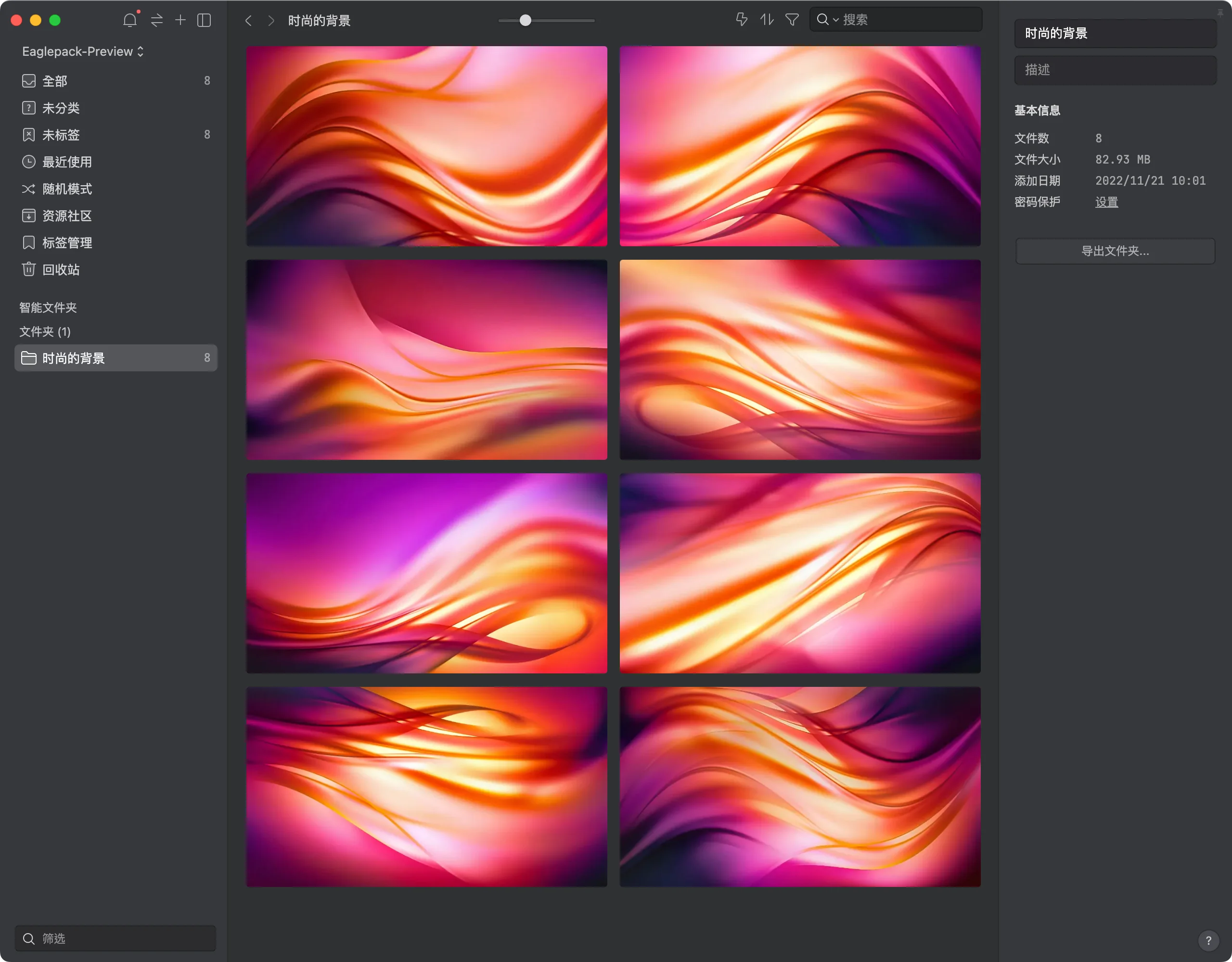Click the plus add icon

[x=180, y=20]
